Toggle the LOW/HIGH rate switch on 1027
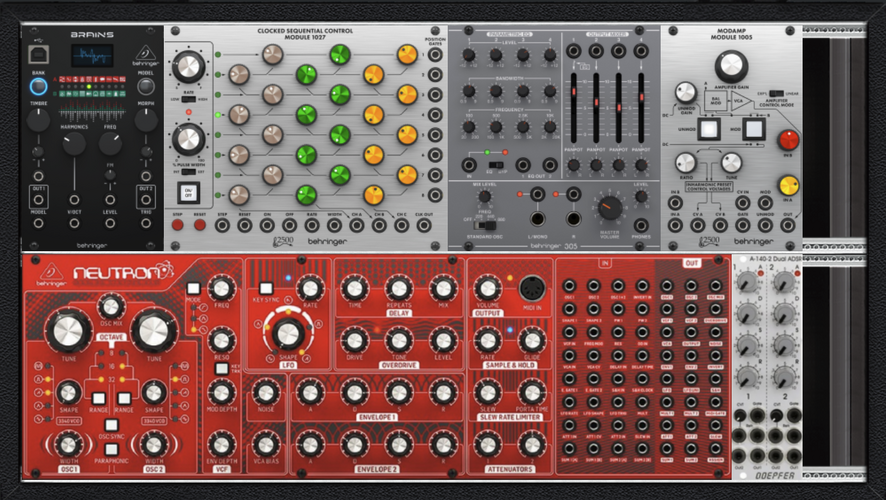This screenshot has height=500, width=886. point(188,99)
